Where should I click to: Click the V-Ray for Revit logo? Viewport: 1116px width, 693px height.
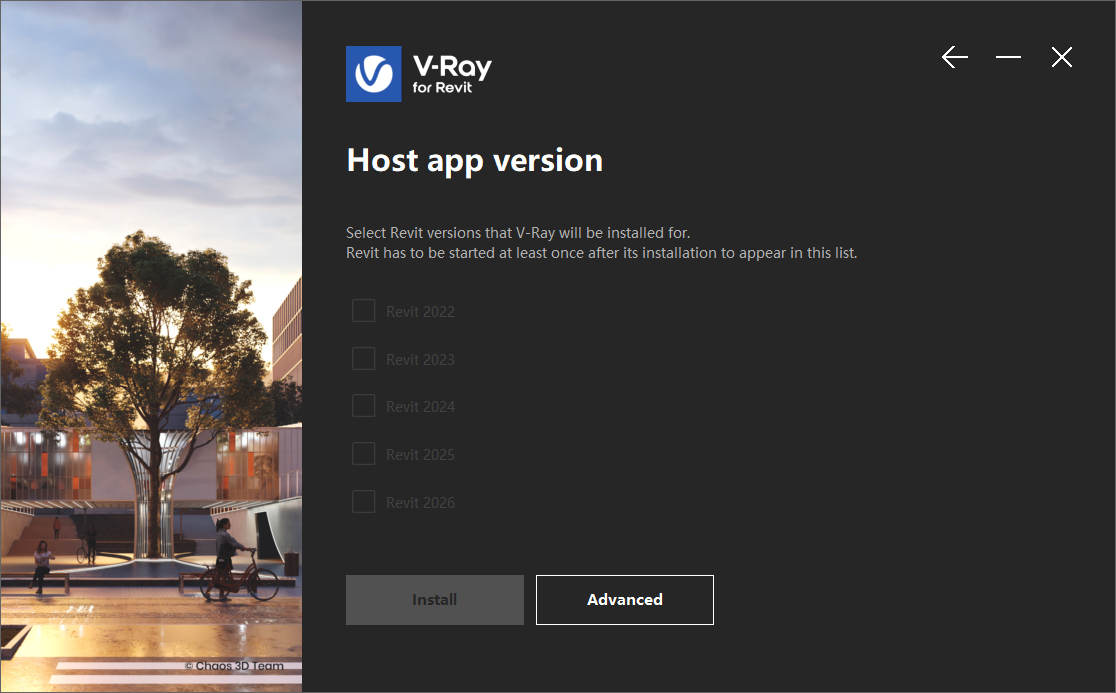point(418,73)
